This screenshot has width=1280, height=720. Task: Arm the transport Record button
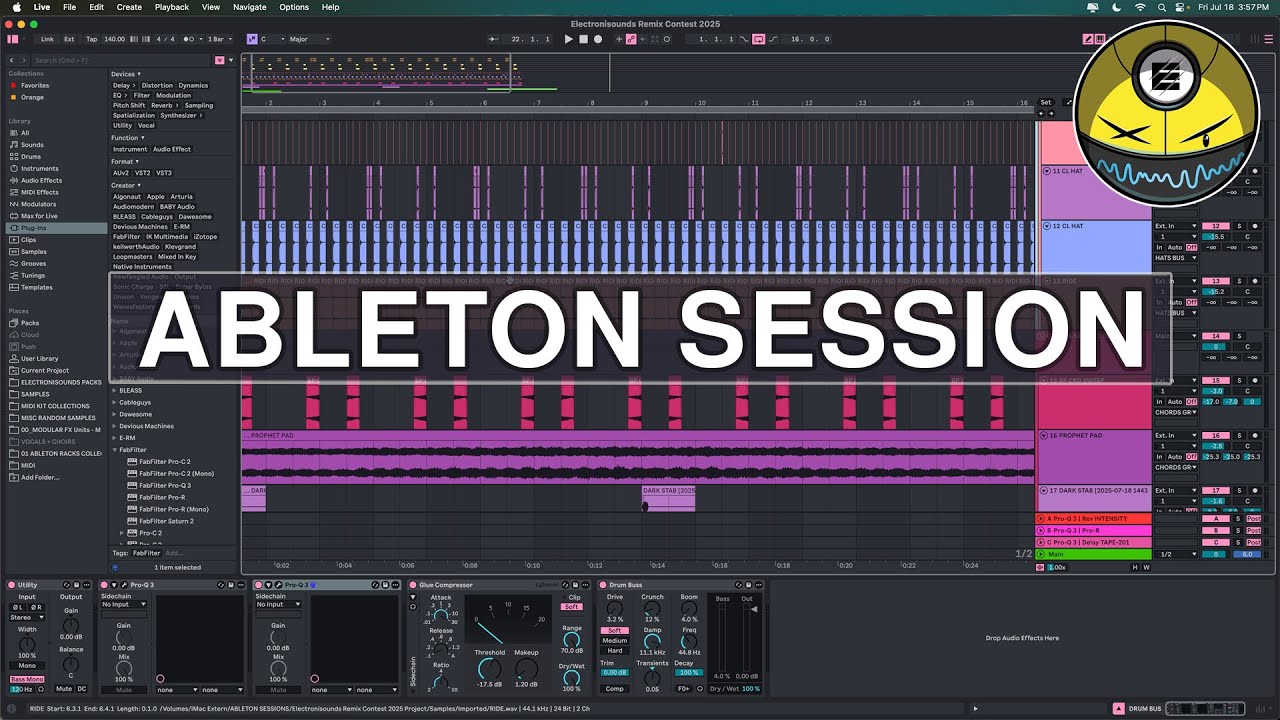coord(598,39)
